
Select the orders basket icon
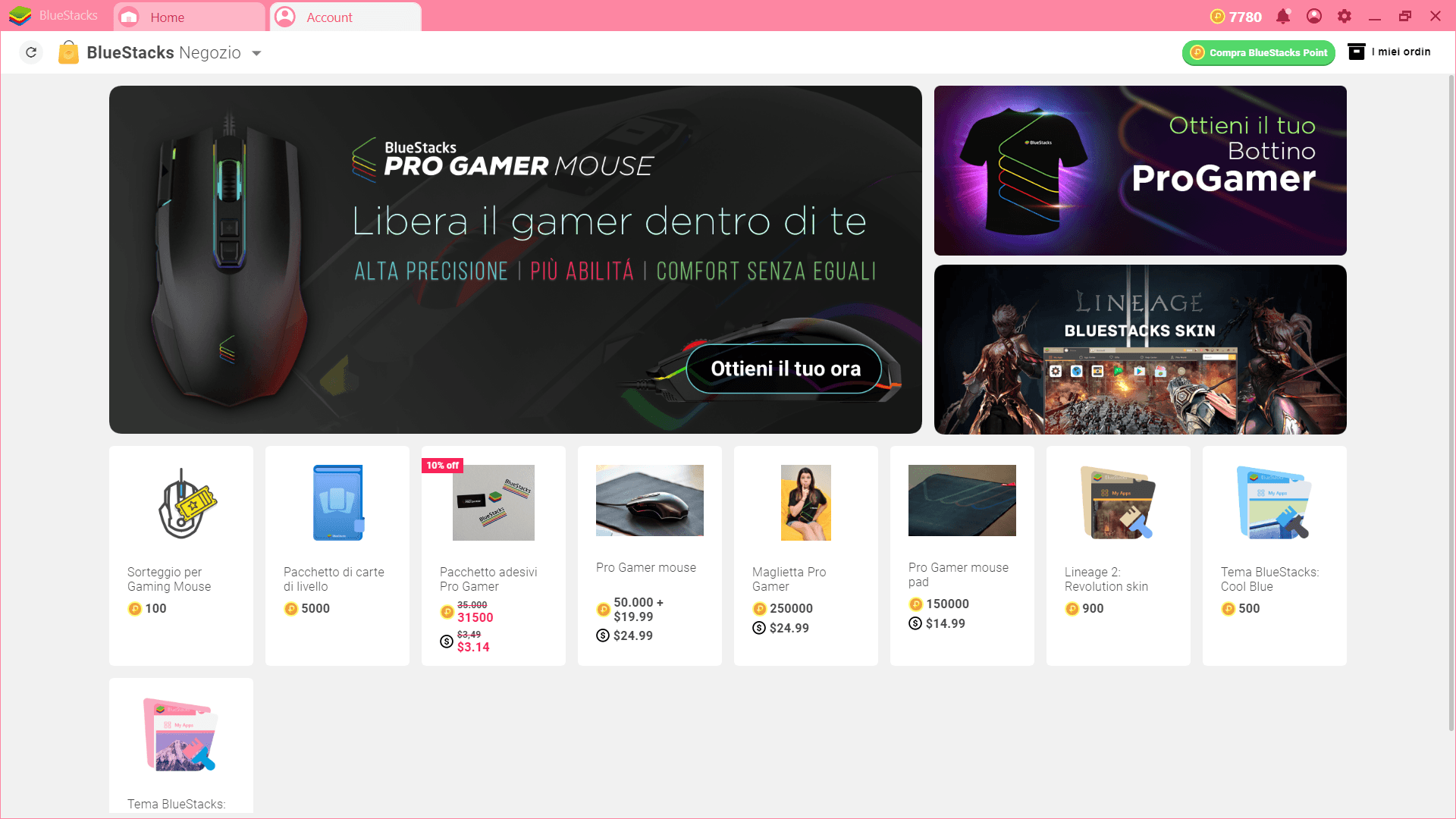pos(1355,52)
